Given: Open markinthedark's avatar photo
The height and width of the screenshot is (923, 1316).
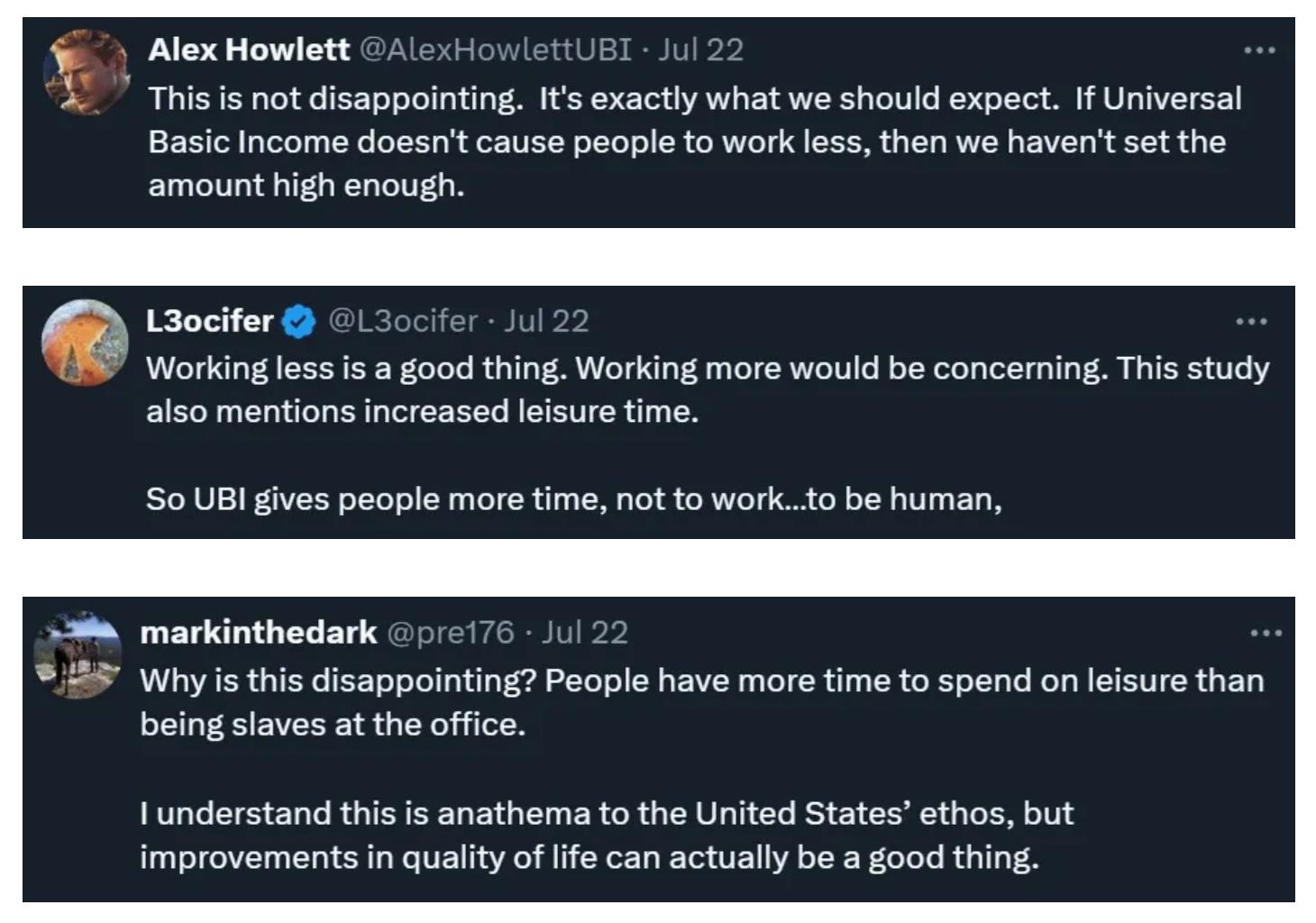Looking at the screenshot, I should click(78, 655).
